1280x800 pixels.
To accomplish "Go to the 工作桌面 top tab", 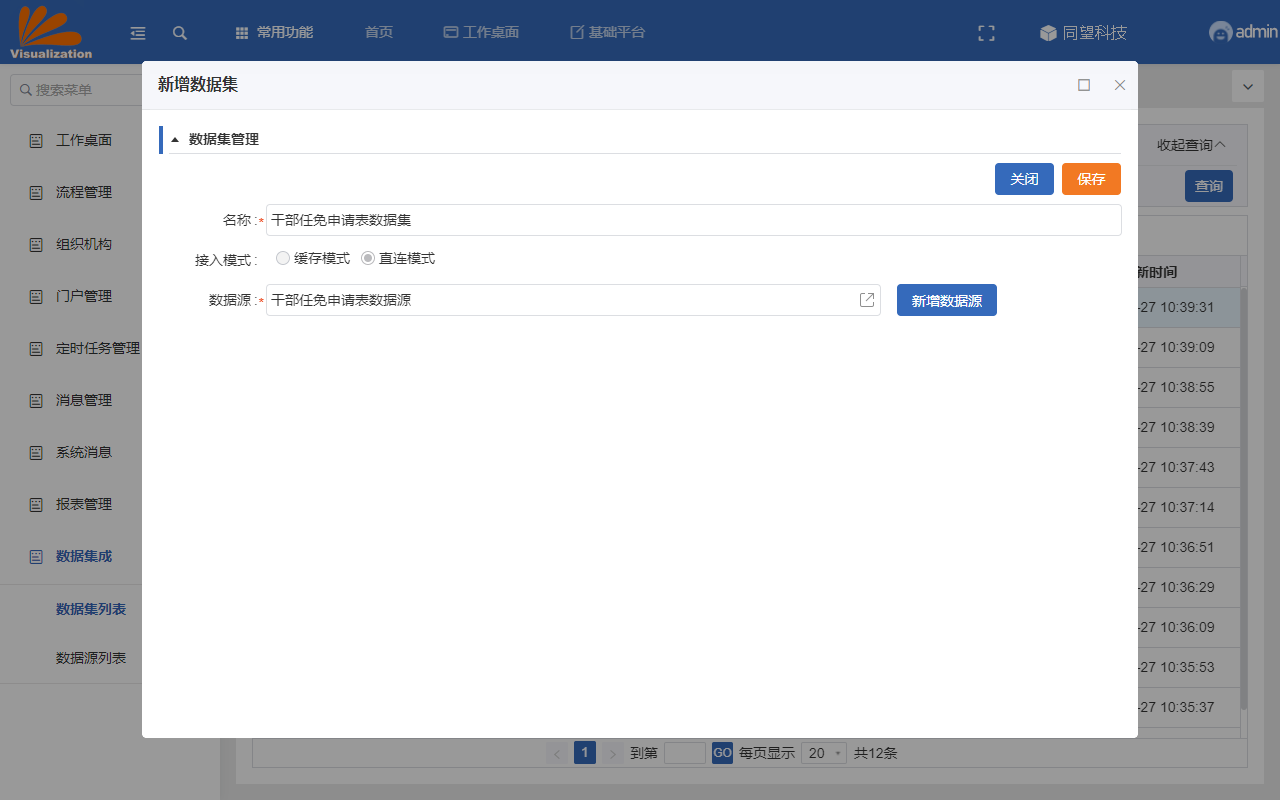I will pyautogui.click(x=481, y=32).
